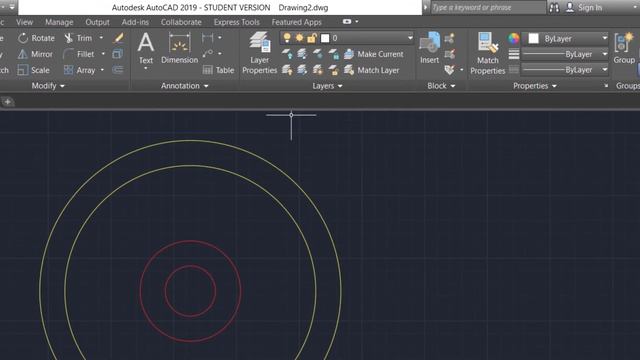Image resolution: width=640 pixels, height=360 pixels.
Task: Open the Fillet dropdown arrow
Action: coord(103,53)
